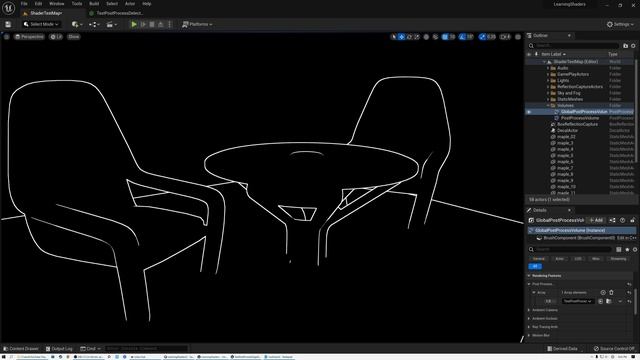The width and height of the screenshot is (640, 360).
Task: Toggle scale snapping in viewport
Action: (x=483, y=37)
